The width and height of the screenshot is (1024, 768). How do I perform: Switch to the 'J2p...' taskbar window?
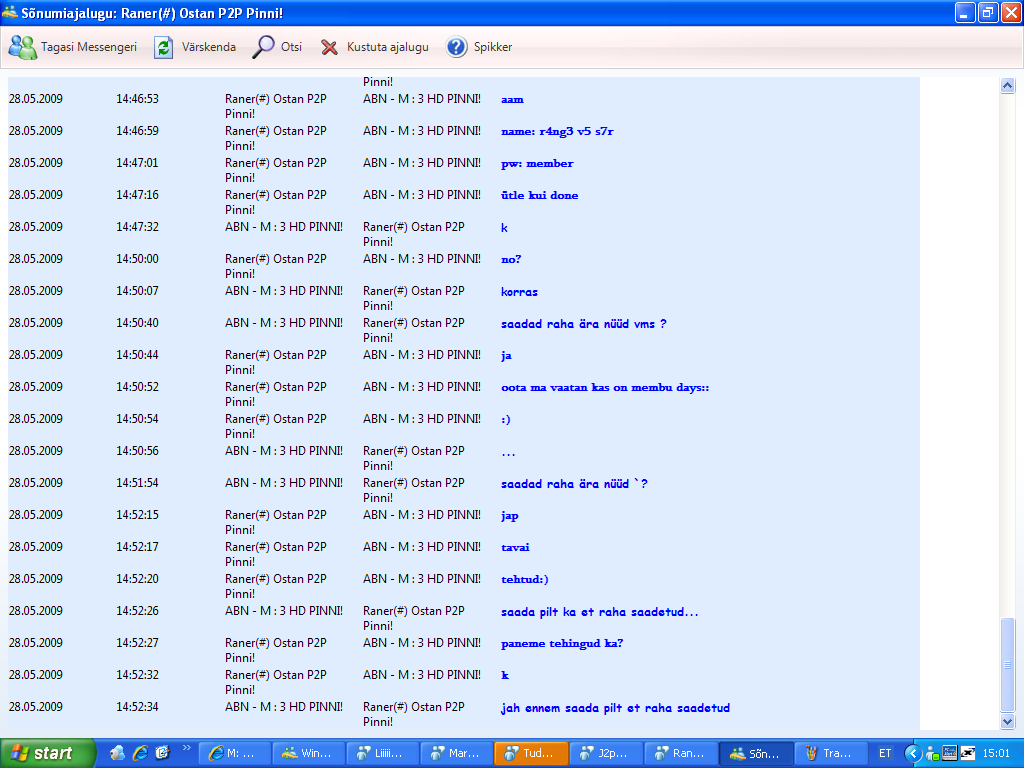(x=605, y=753)
